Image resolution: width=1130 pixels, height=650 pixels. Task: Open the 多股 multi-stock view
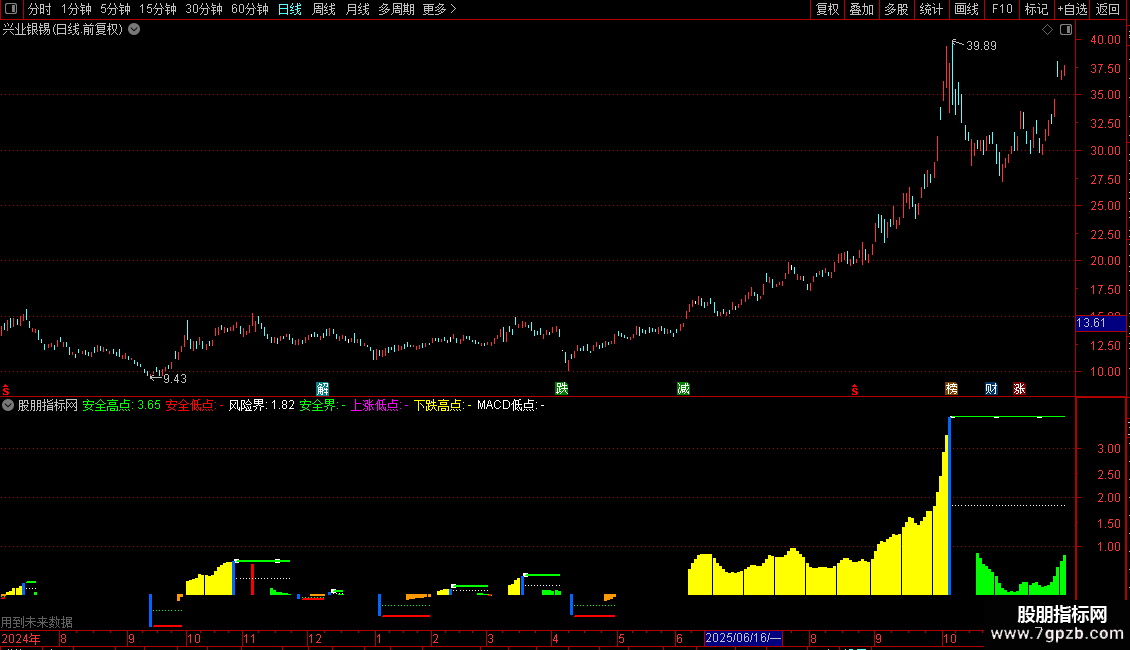point(896,9)
